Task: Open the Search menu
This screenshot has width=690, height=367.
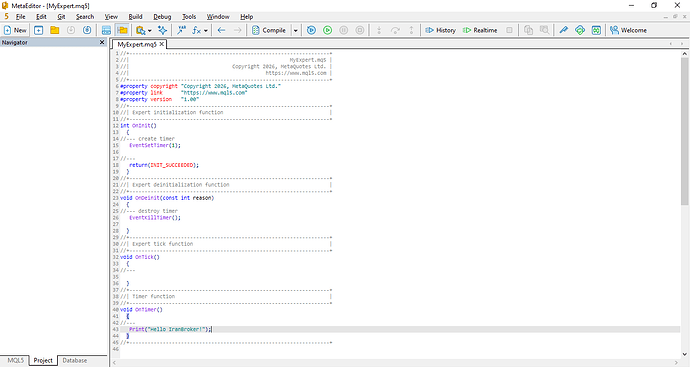Action: [x=85, y=17]
